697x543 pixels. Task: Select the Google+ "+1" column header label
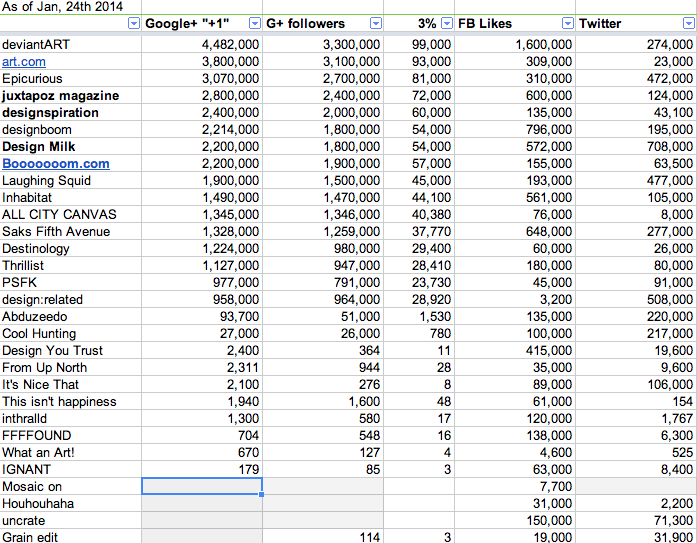187,24
